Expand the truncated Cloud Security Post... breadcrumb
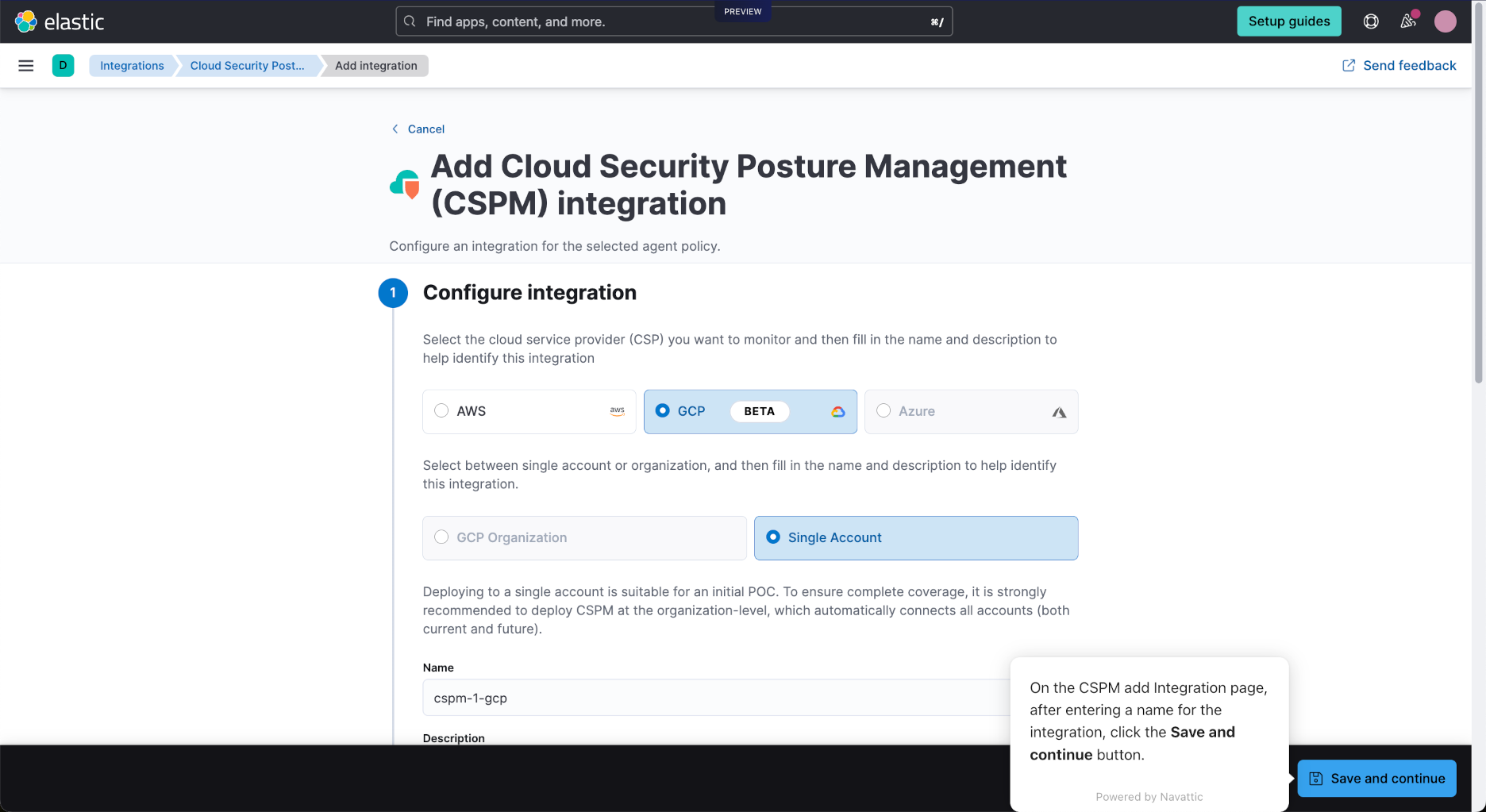Viewport: 1486px width, 812px height. coord(247,65)
